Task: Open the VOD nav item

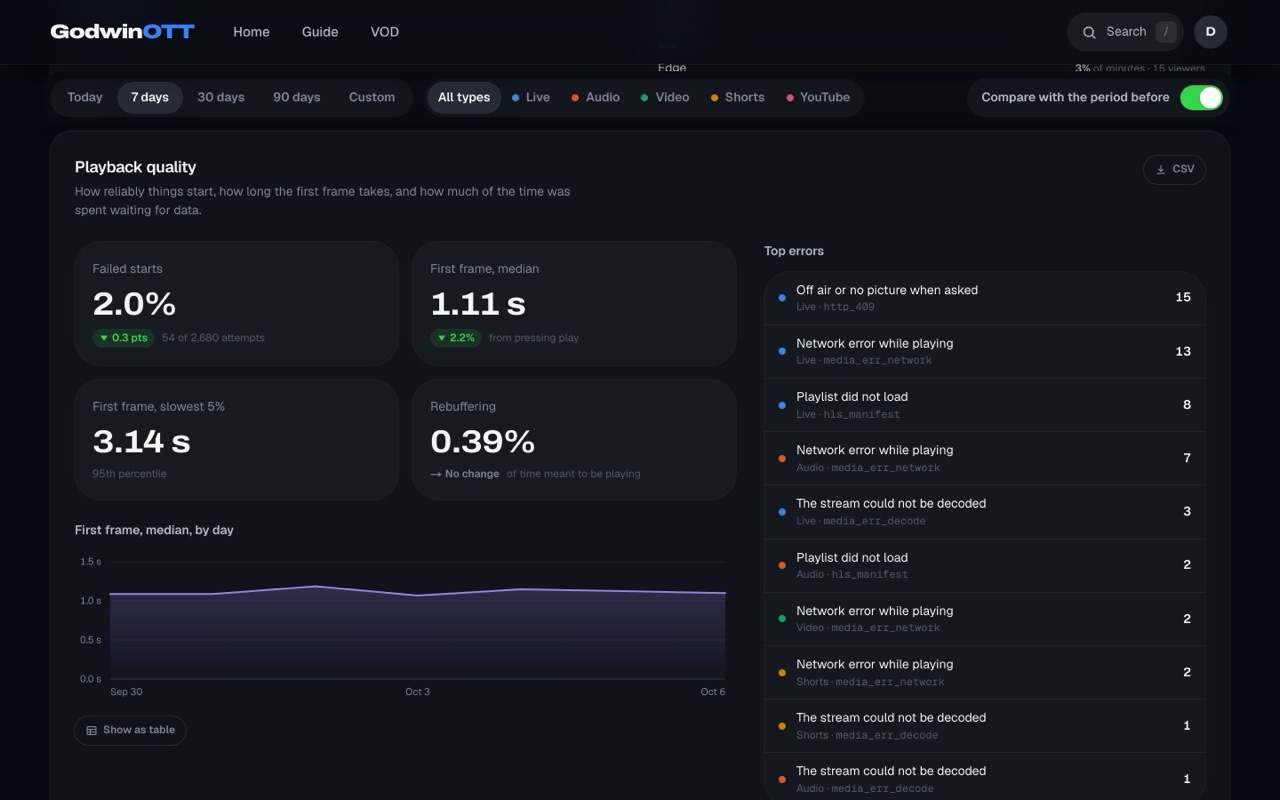Action: coord(385,32)
